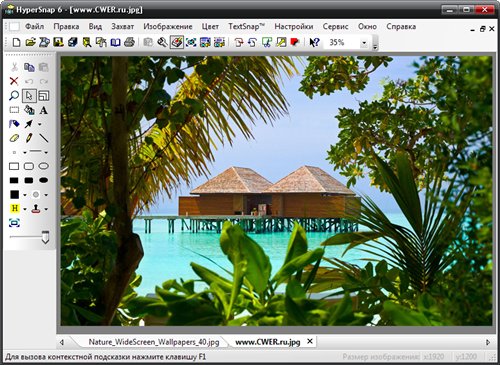Image resolution: width=500 pixels, height=365 pixels.
Task: Select the filled ellipse shape tool
Action: [x=44, y=180]
